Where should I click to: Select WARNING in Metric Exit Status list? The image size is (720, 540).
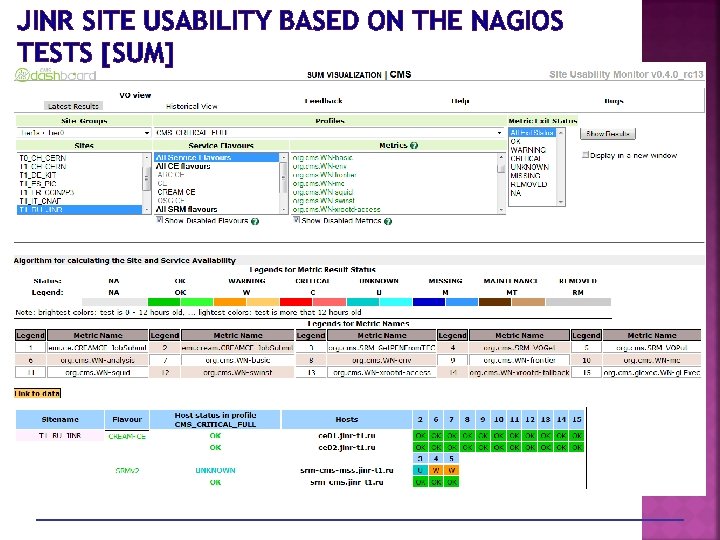click(529, 150)
